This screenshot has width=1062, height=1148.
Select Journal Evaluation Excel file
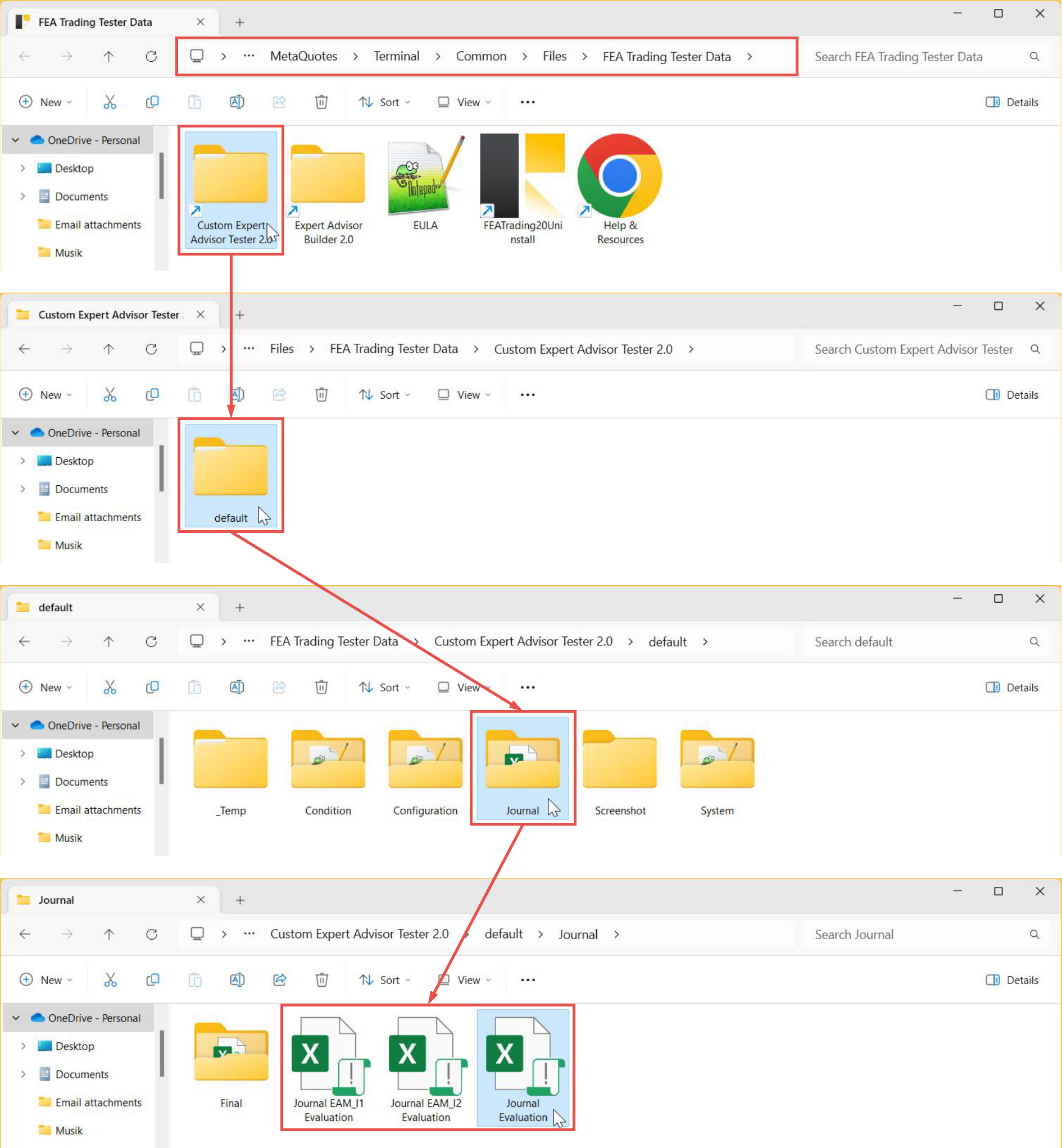click(x=523, y=1069)
